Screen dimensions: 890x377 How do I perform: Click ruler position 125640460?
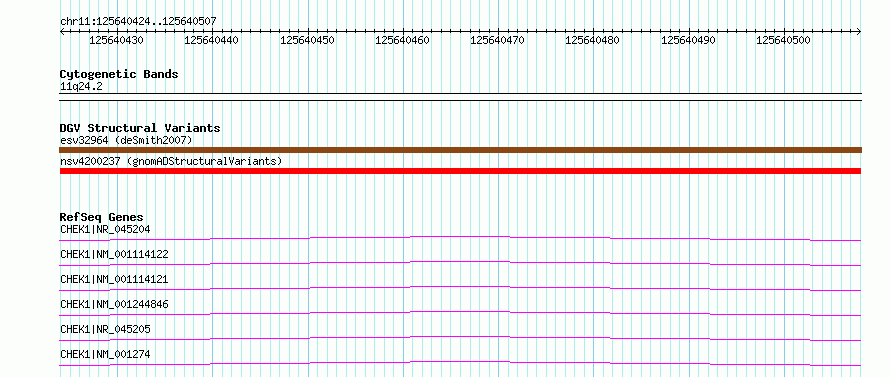pos(402,40)
